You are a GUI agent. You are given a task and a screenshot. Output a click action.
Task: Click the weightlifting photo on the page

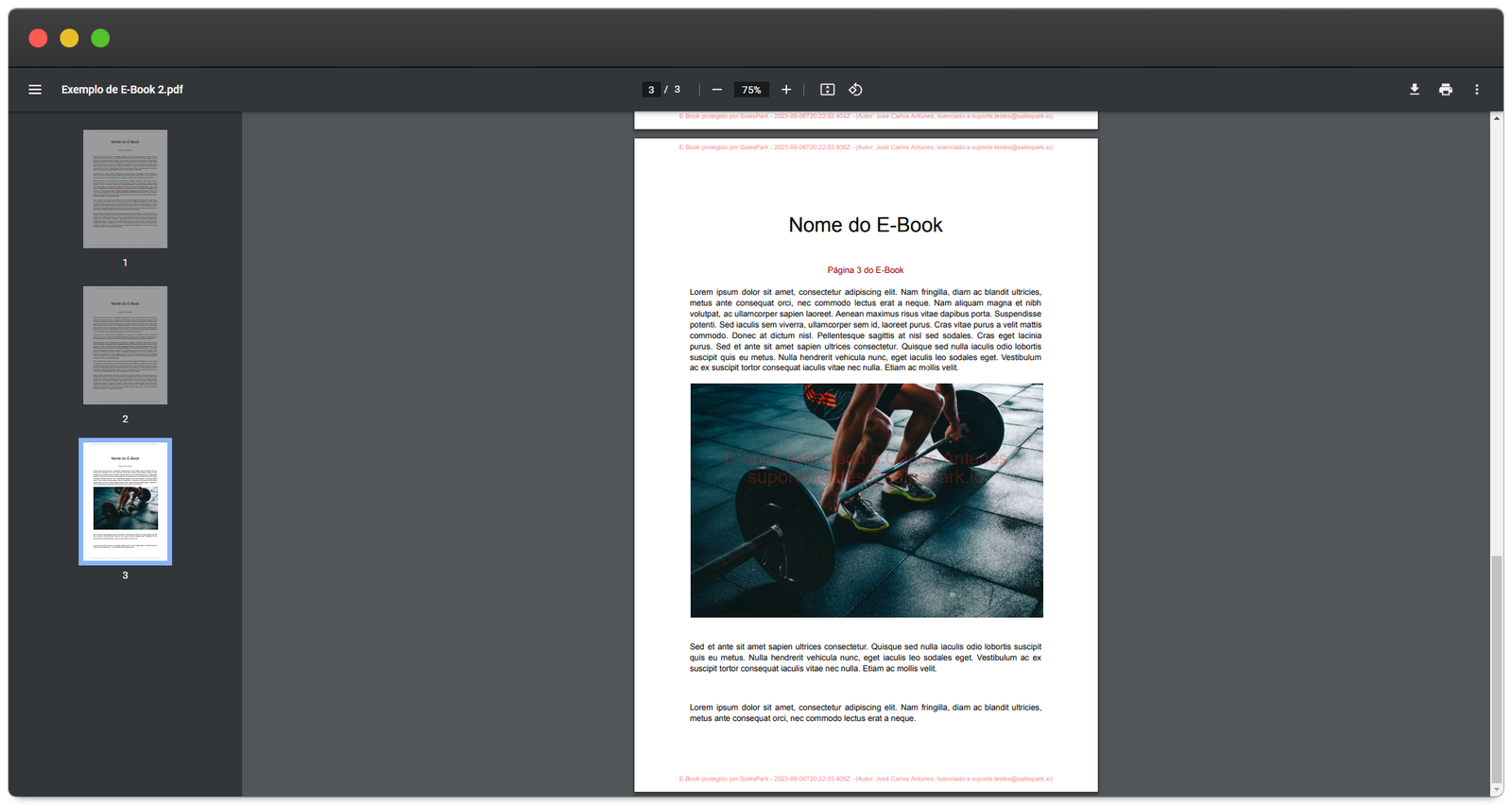pyautogui.click(x=867, y=501)
